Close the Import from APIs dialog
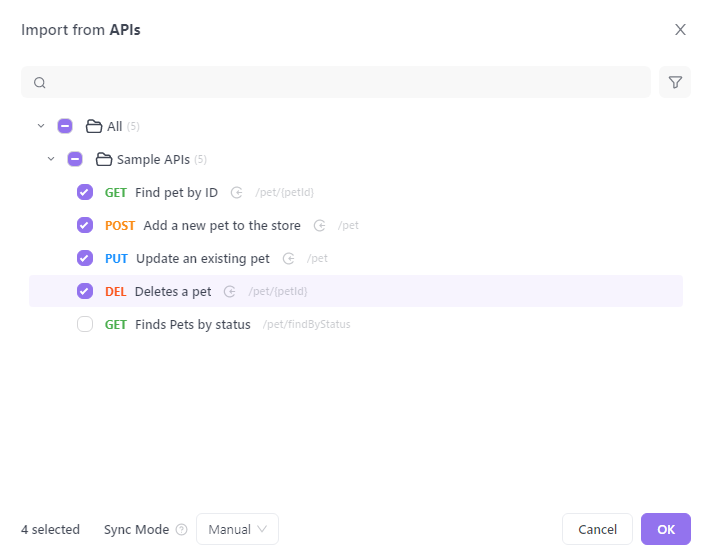 pos(680,30)
